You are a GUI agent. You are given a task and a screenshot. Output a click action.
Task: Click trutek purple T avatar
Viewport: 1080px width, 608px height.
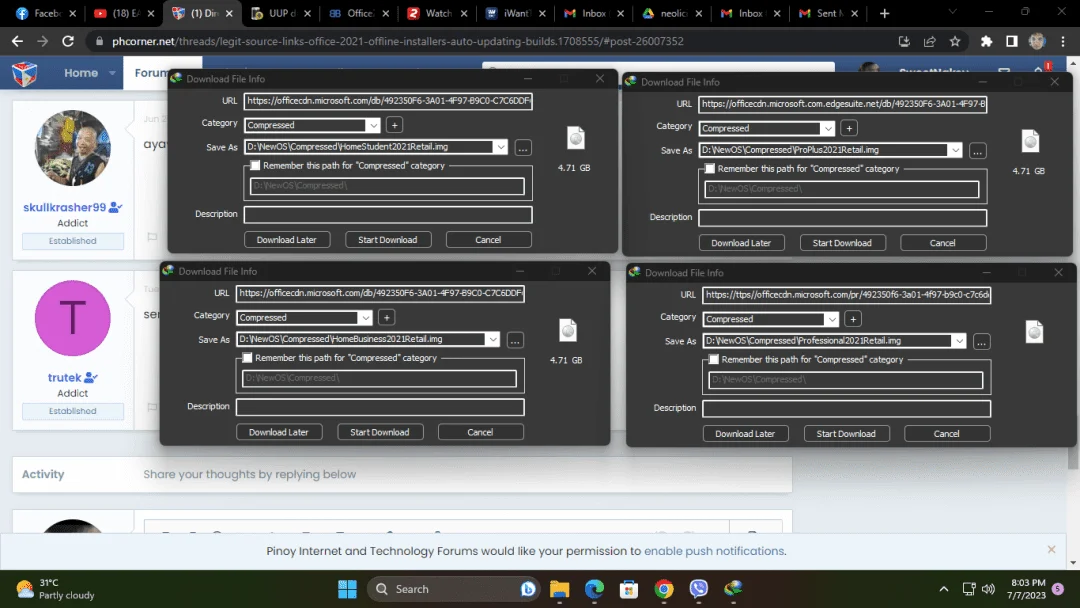tap(72, 317)
